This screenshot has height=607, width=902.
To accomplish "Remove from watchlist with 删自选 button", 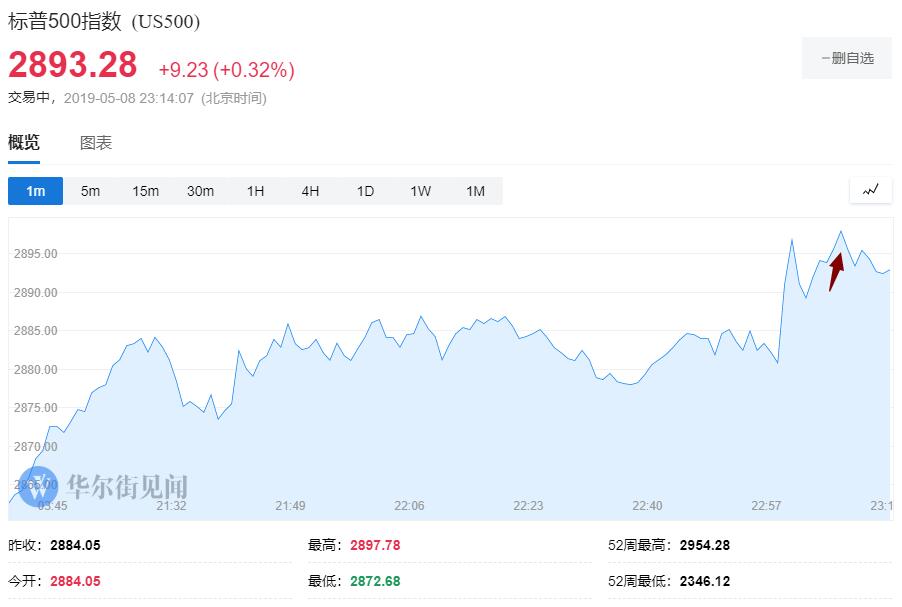I will tap(846, 58).
